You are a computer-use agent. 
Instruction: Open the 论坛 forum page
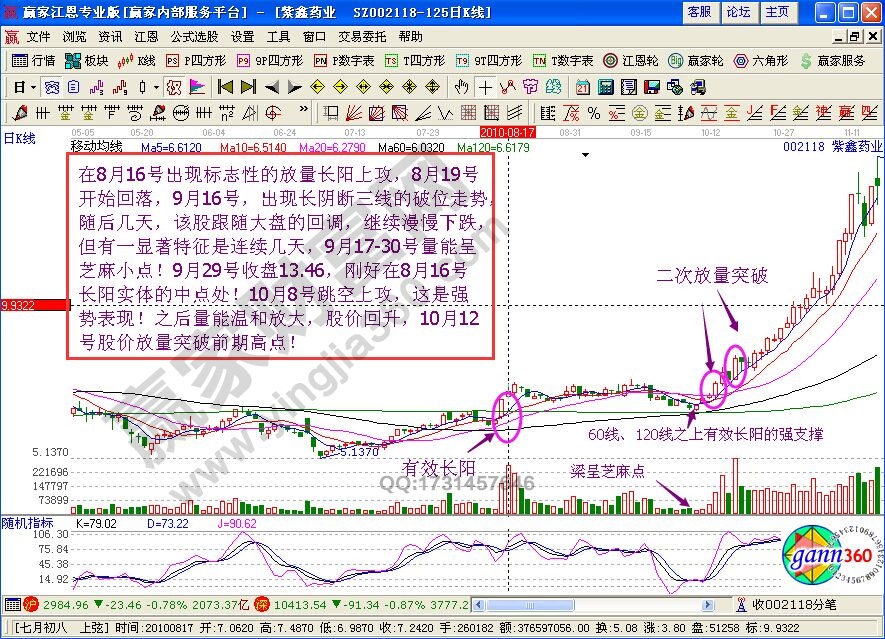[738, 11]
